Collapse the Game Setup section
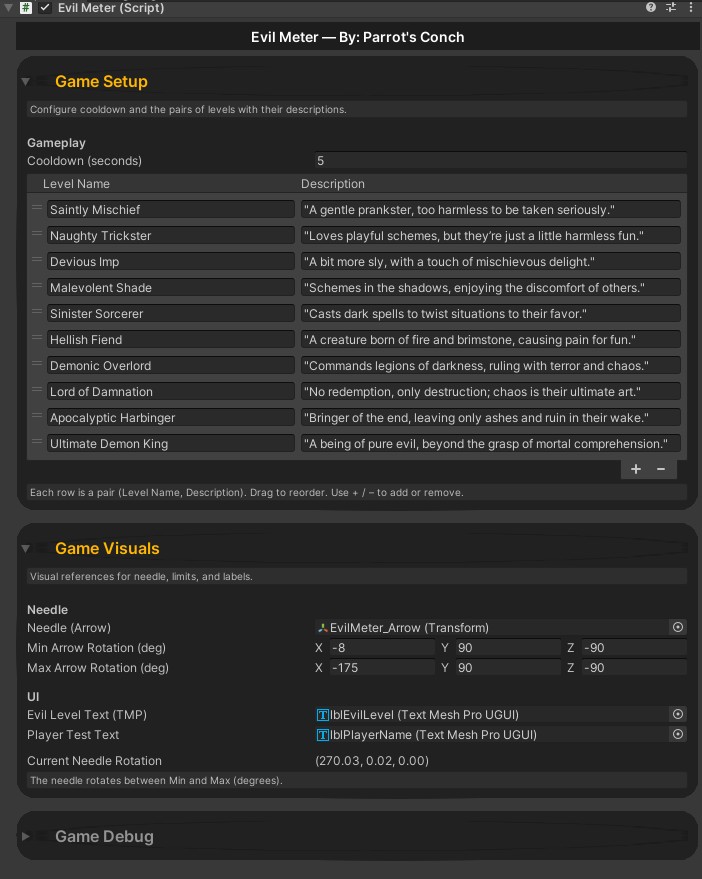The height and width of the screenshot is (879, 702). click(26, 82)
